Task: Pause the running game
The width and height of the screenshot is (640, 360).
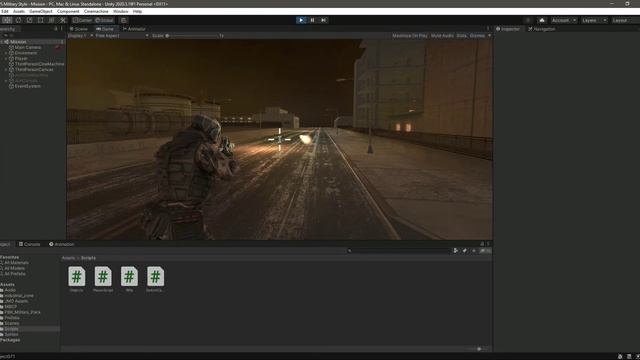Action: (312, 20)
